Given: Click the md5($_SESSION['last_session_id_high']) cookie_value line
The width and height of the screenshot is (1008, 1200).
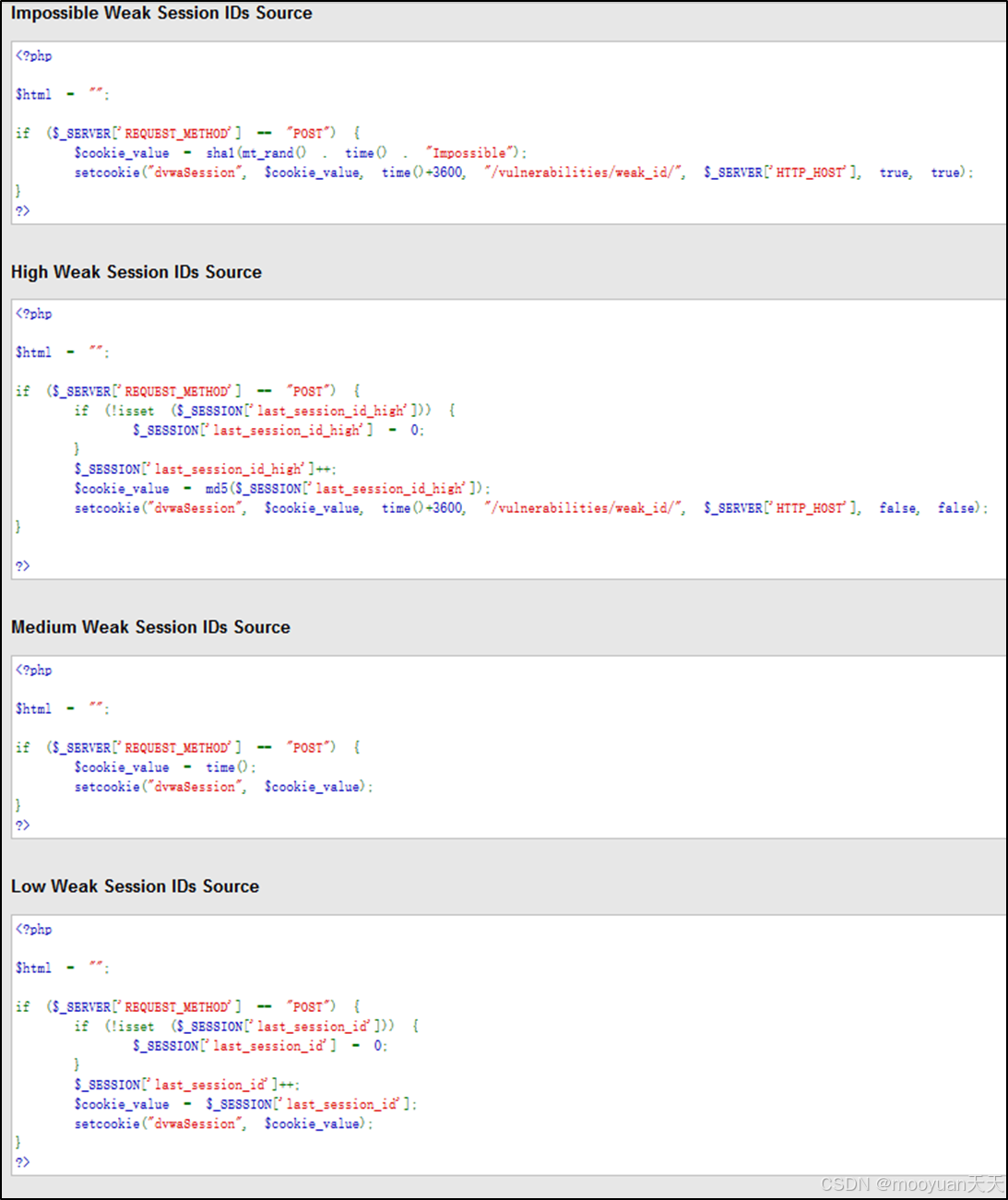Looking at the screenshot, I should click(x=283, y=489).
